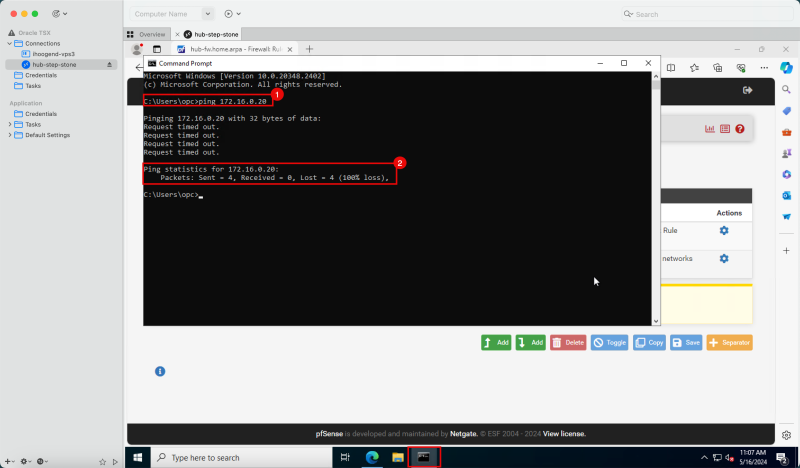Click Command Prompt vertical scrollbar
This screenshot has height=468, width=800.
(x=656, y=200)
